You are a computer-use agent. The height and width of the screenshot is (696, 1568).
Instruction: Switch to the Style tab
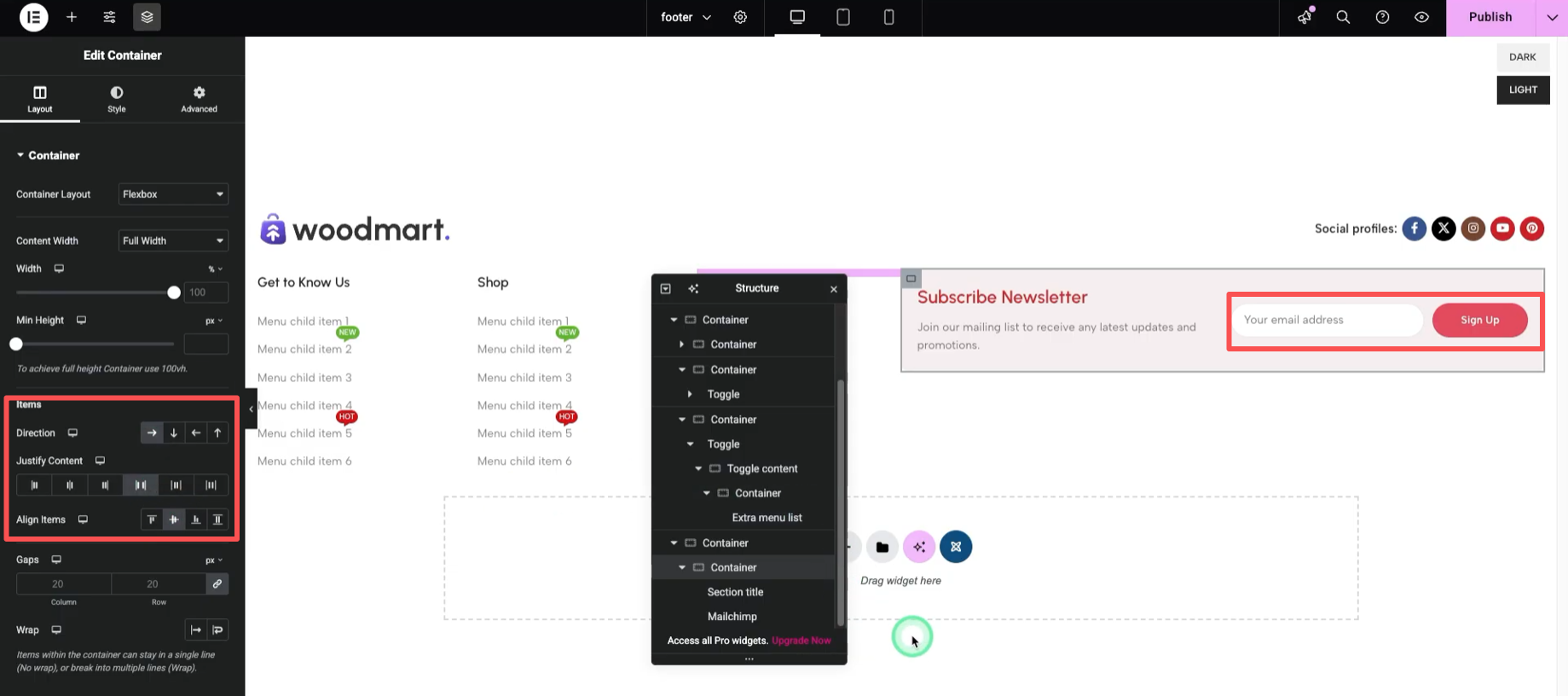tap(117, 99)
